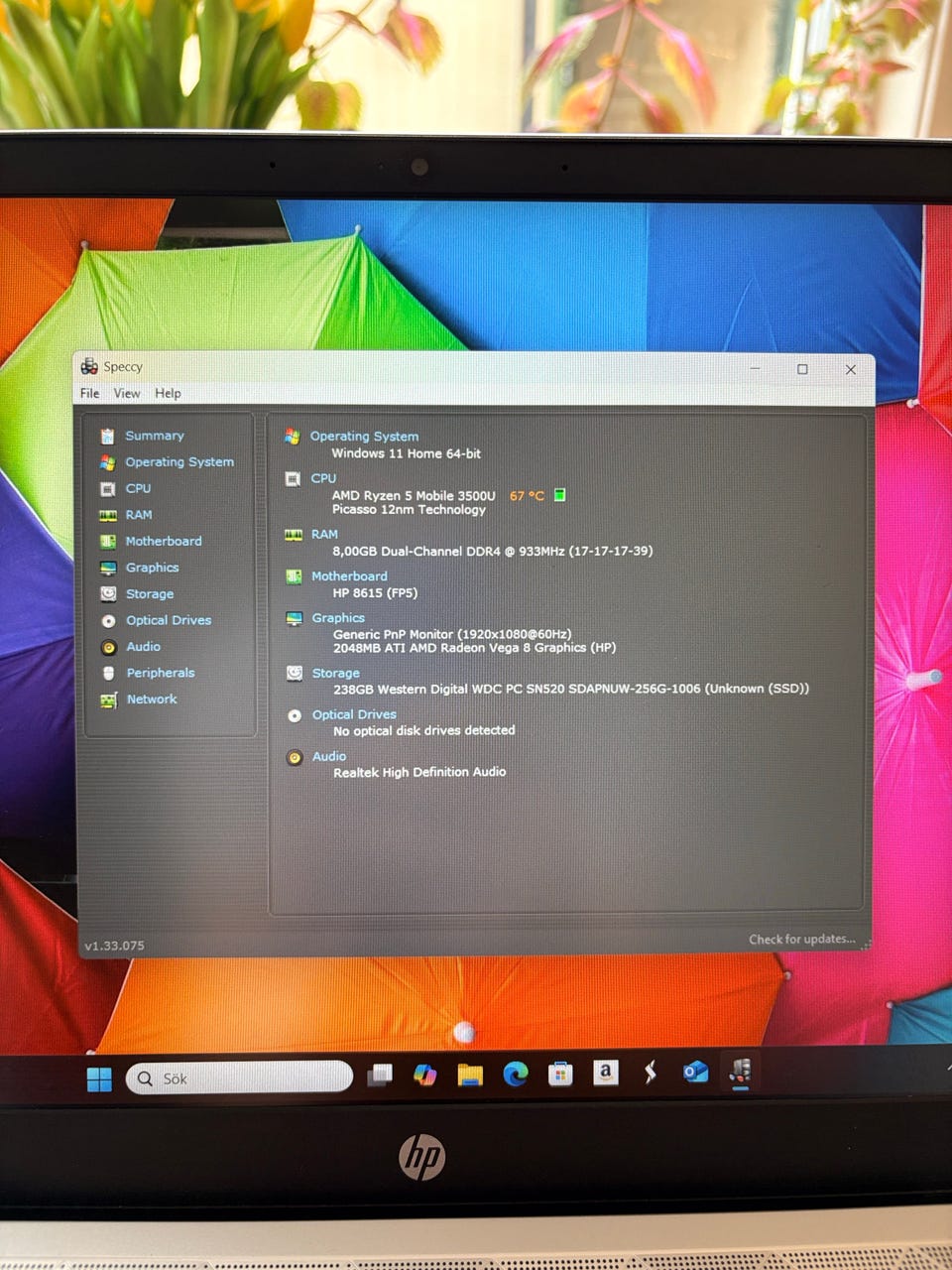Select Motherboard in the sidebar list
The height and width of the screenshot is (1270, 952).
pyautogui.click(x=164, y=541)
